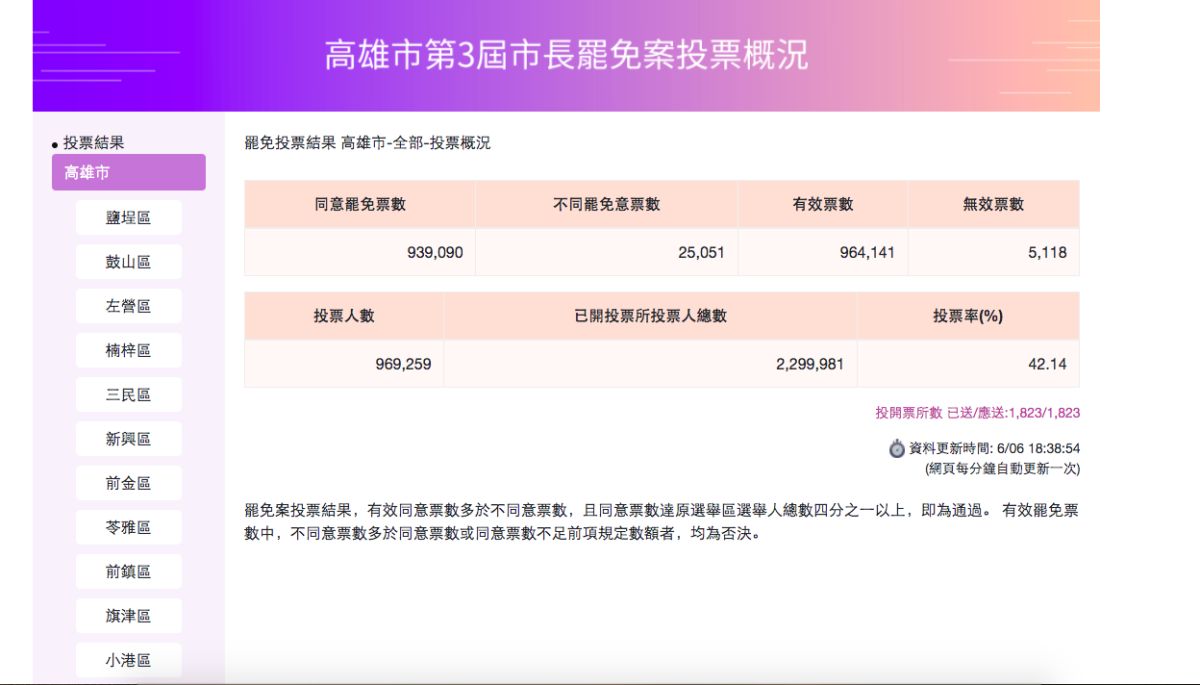Screen dimensions: 1200x685
Task: View 楠梓區 voting results
Action: [x=128, y=349]
